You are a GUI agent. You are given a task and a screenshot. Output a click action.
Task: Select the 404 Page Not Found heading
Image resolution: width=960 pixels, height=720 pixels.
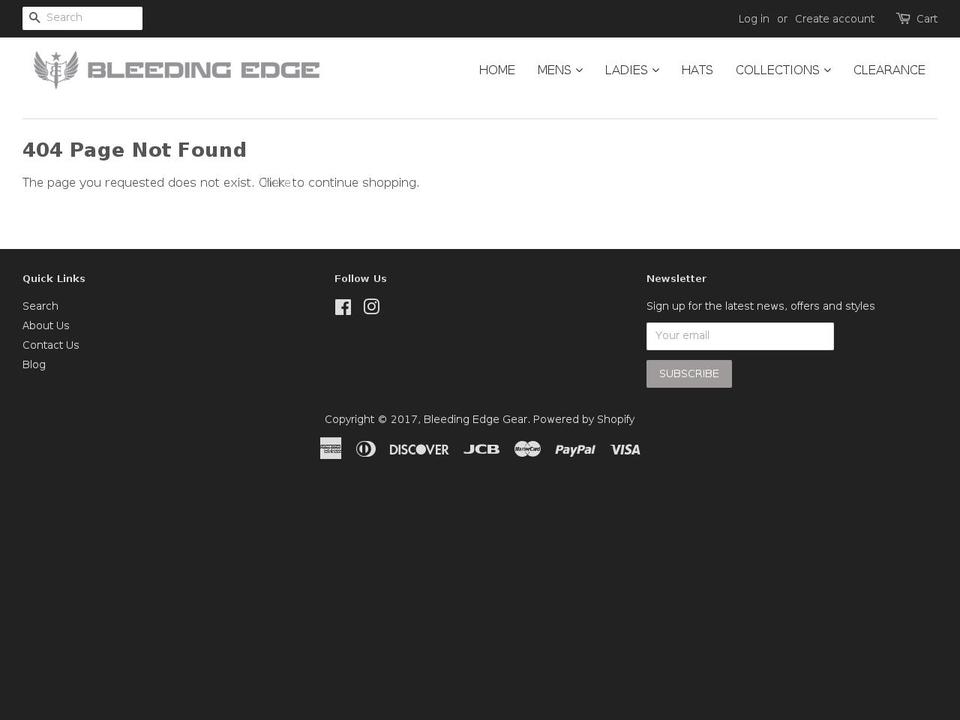134,149
